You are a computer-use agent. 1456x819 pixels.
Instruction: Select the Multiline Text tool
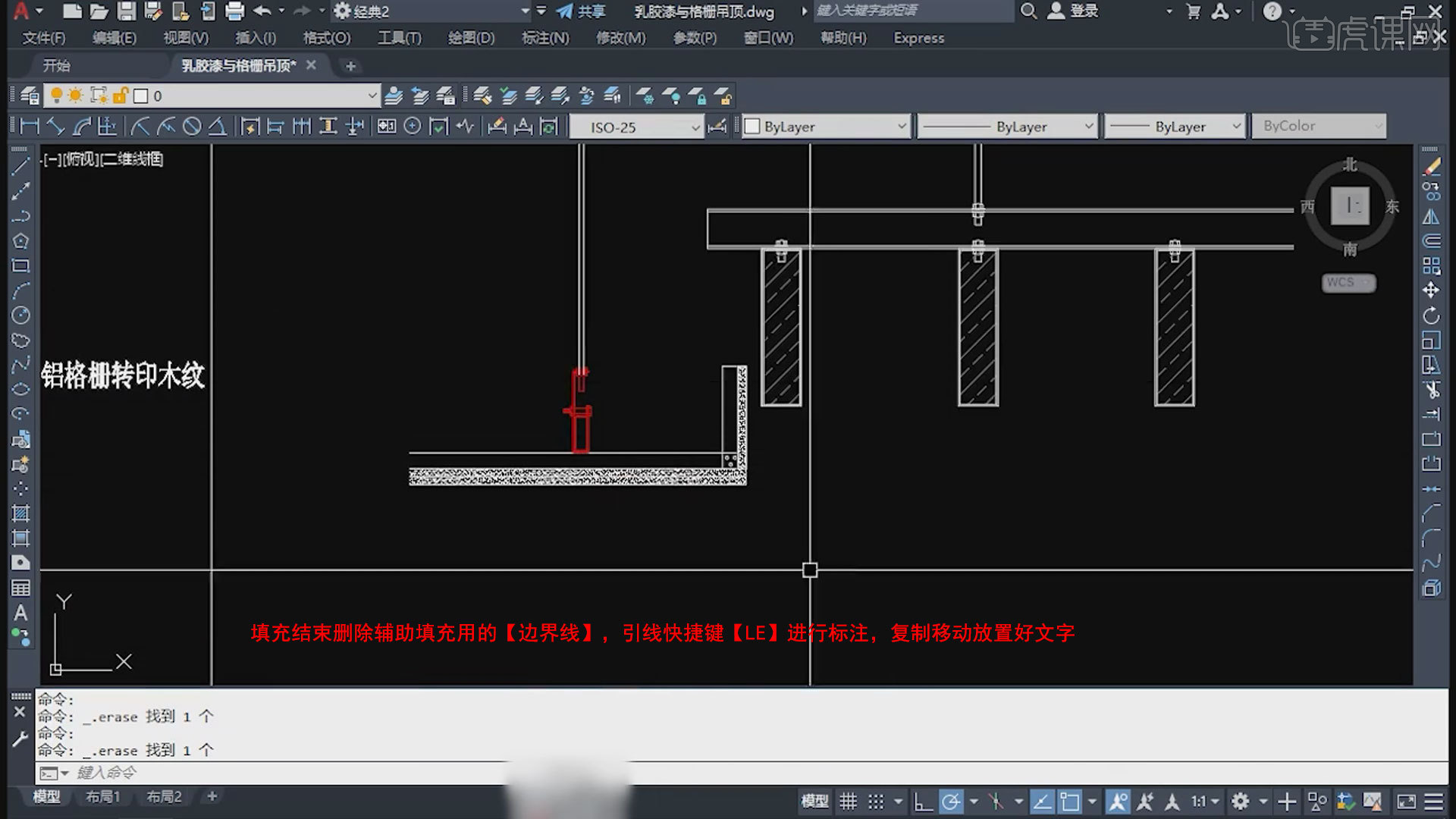[20, 613]
